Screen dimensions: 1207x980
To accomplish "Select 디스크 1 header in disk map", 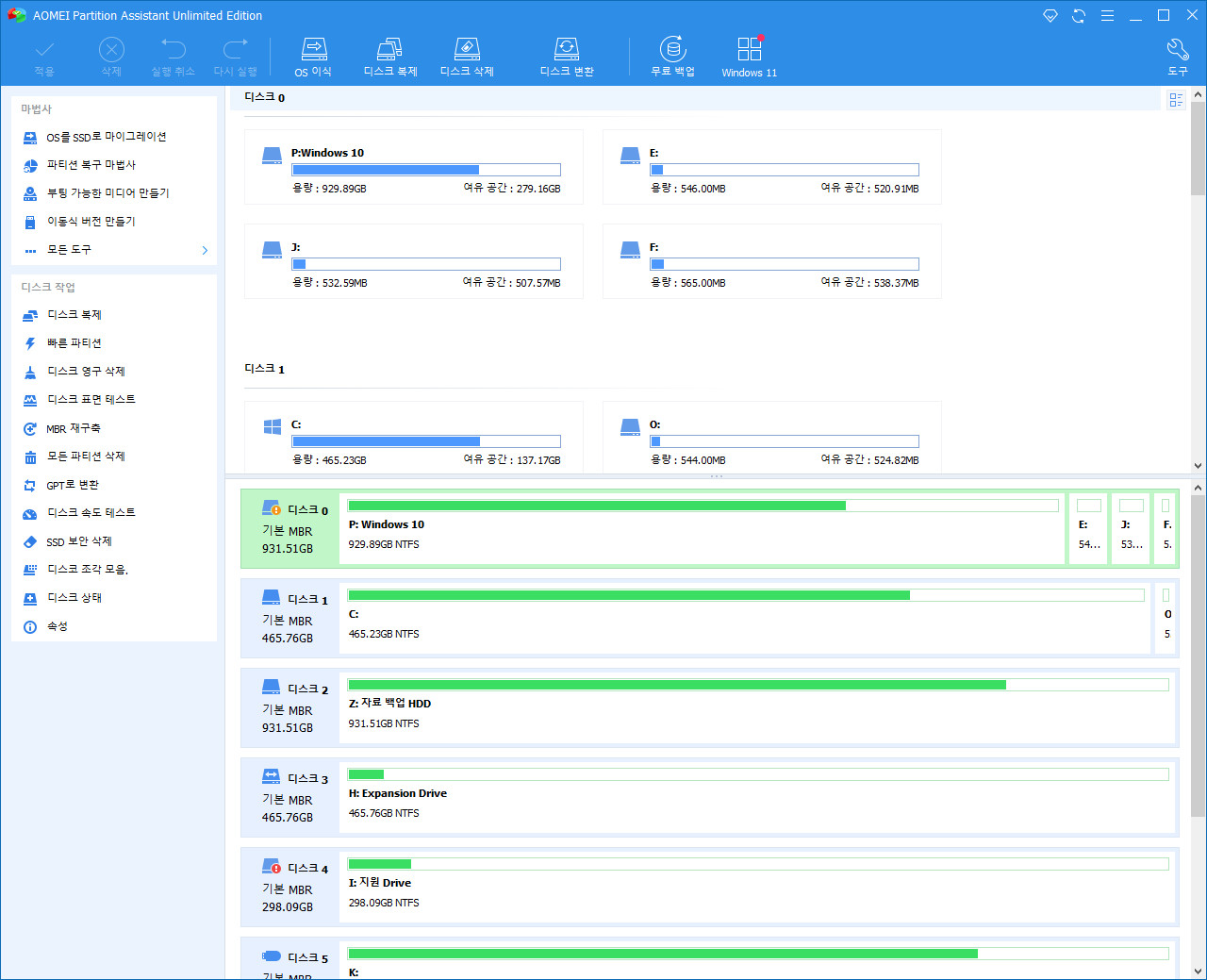I will (290, 618).
